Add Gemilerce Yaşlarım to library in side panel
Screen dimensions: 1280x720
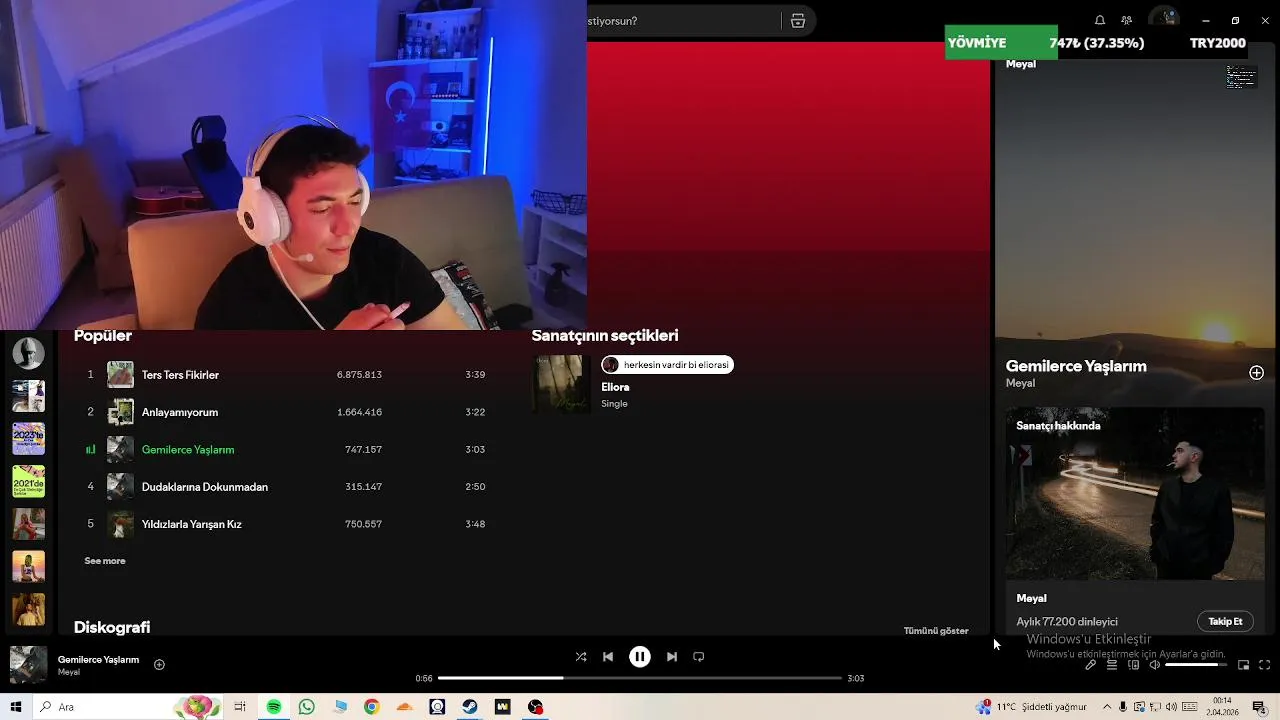[x=1256, y=373]
